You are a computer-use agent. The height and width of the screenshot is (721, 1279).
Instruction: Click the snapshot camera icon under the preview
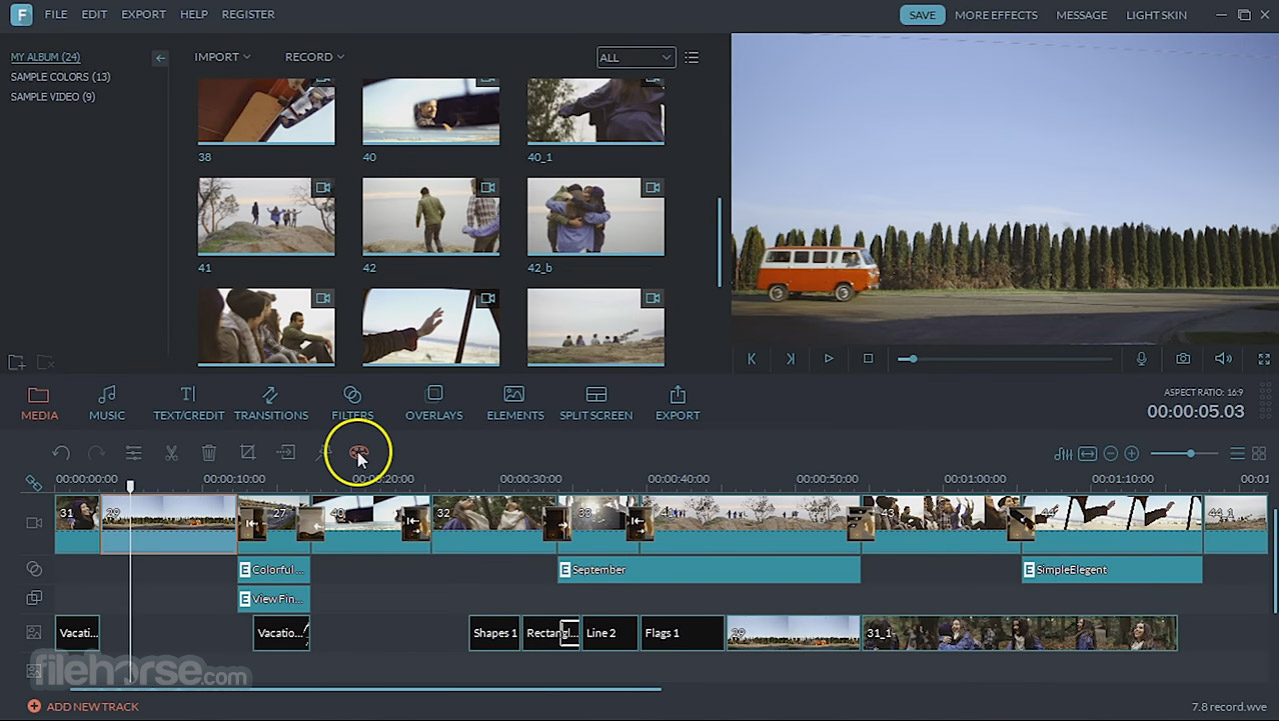coord(1184,359)
